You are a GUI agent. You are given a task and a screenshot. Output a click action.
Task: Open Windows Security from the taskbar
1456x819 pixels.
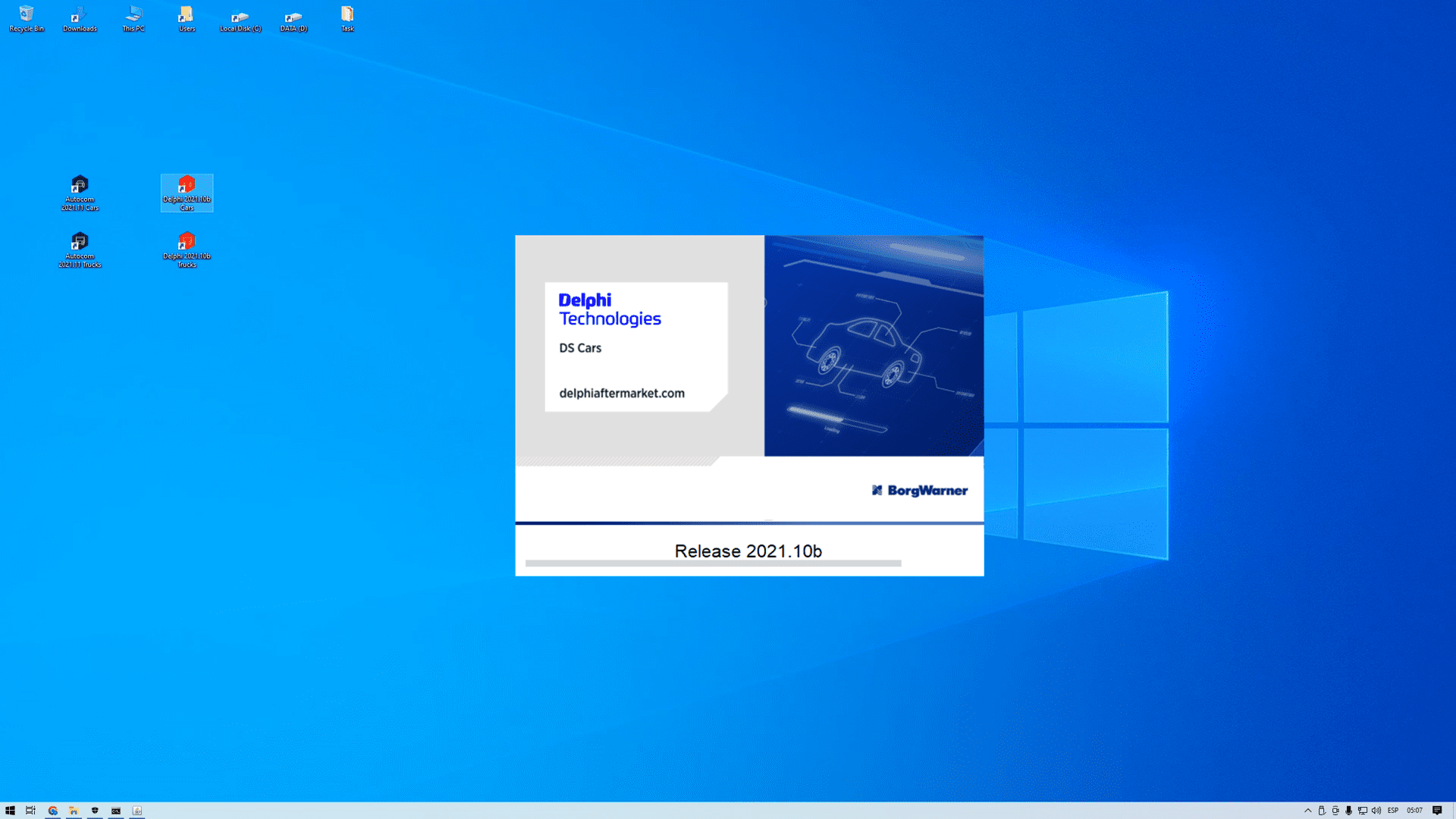pyautogui.click(x=95, y=811)
